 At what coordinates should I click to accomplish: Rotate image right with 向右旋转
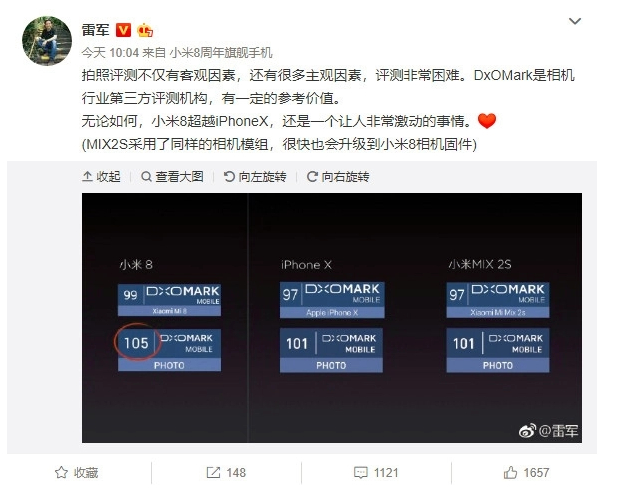coord(338,177)
